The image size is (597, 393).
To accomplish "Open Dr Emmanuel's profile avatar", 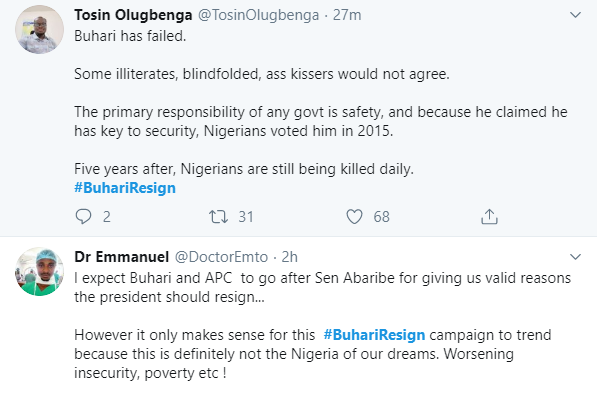I will [x=39, y=272].
